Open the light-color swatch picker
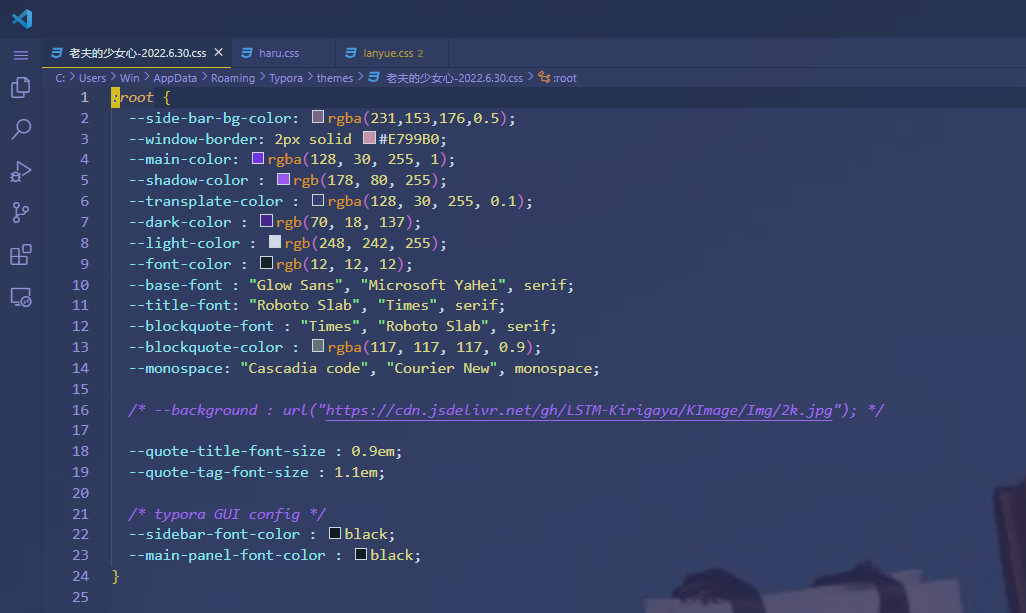The image size is (1026, 613). click(275, 242)
